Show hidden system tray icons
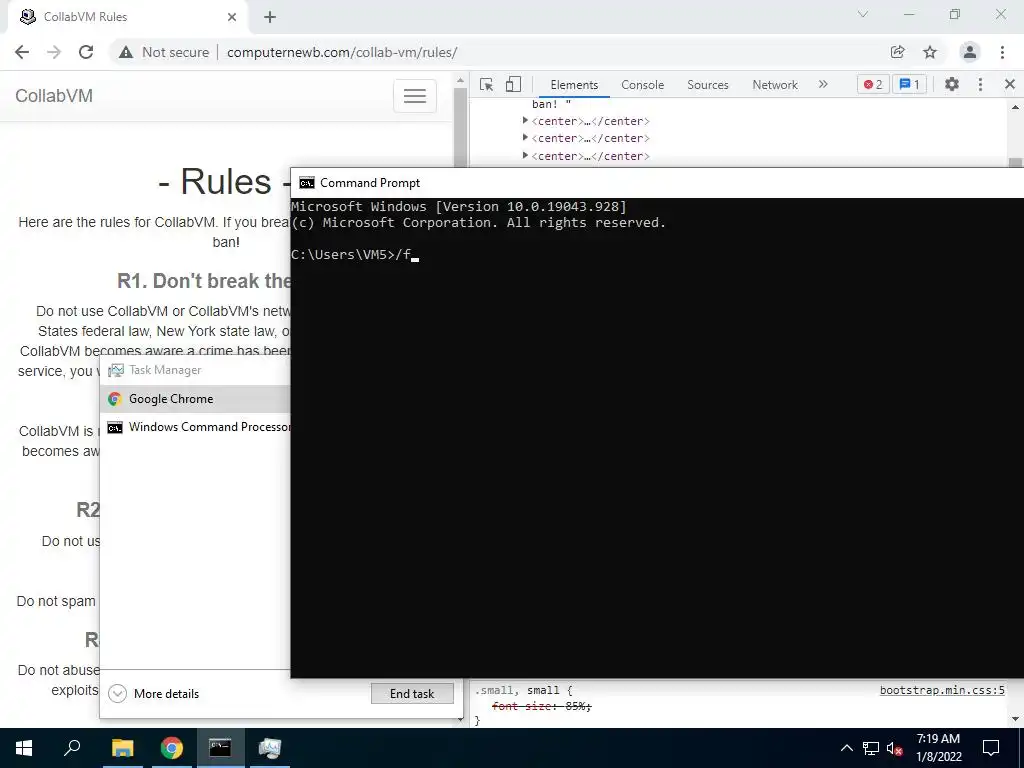The width and height of the screenshot is (1024, 768). (846, 748)
